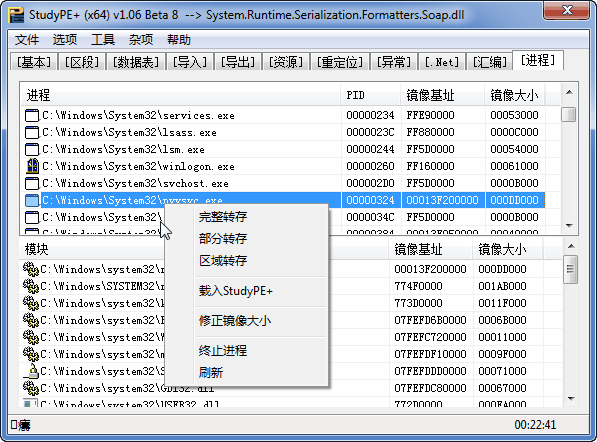Open the 文件 menu
597x442 pixels.
pyautogui.click(x=27, y=40)
